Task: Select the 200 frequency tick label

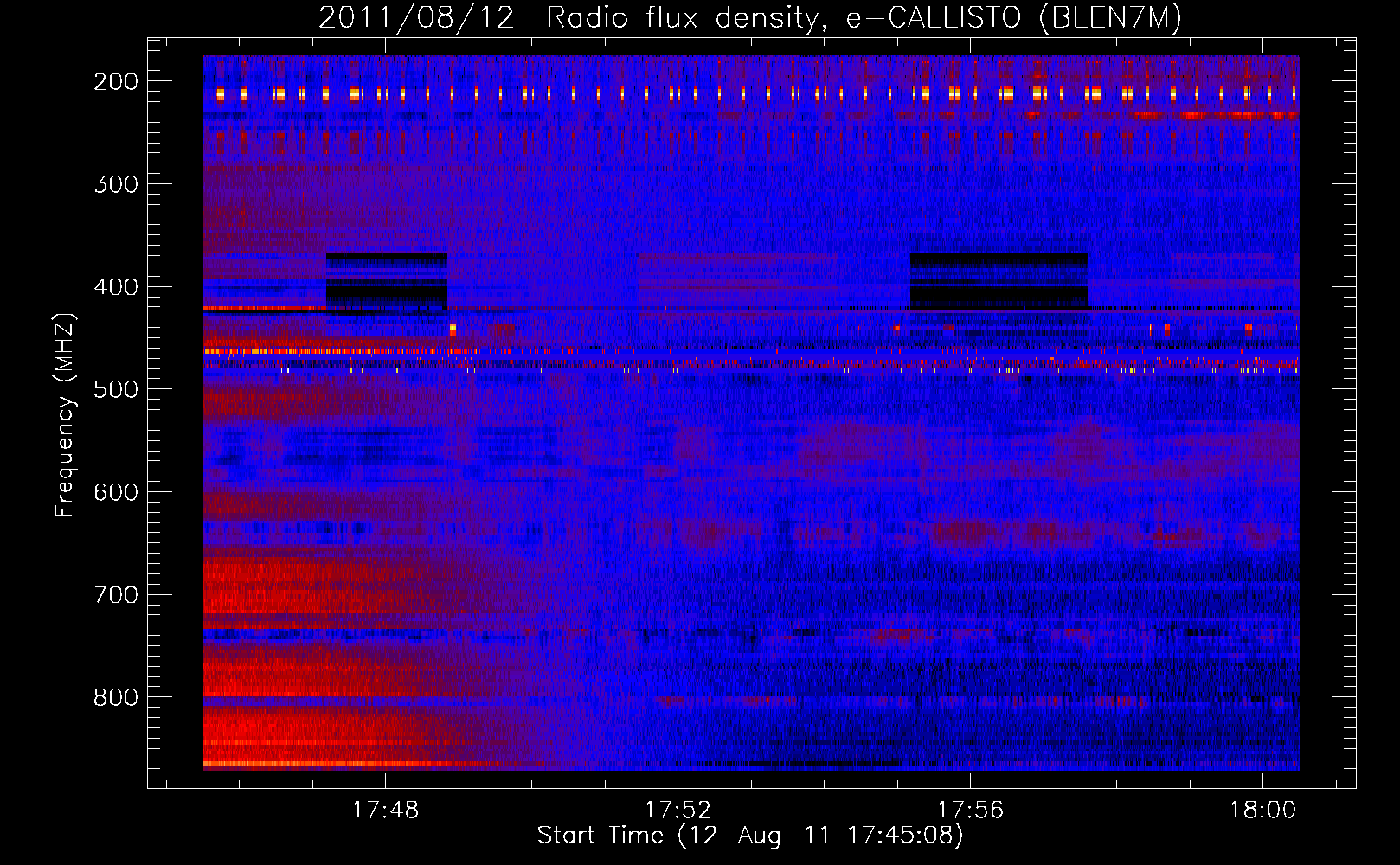Action: tap(116, 81)
